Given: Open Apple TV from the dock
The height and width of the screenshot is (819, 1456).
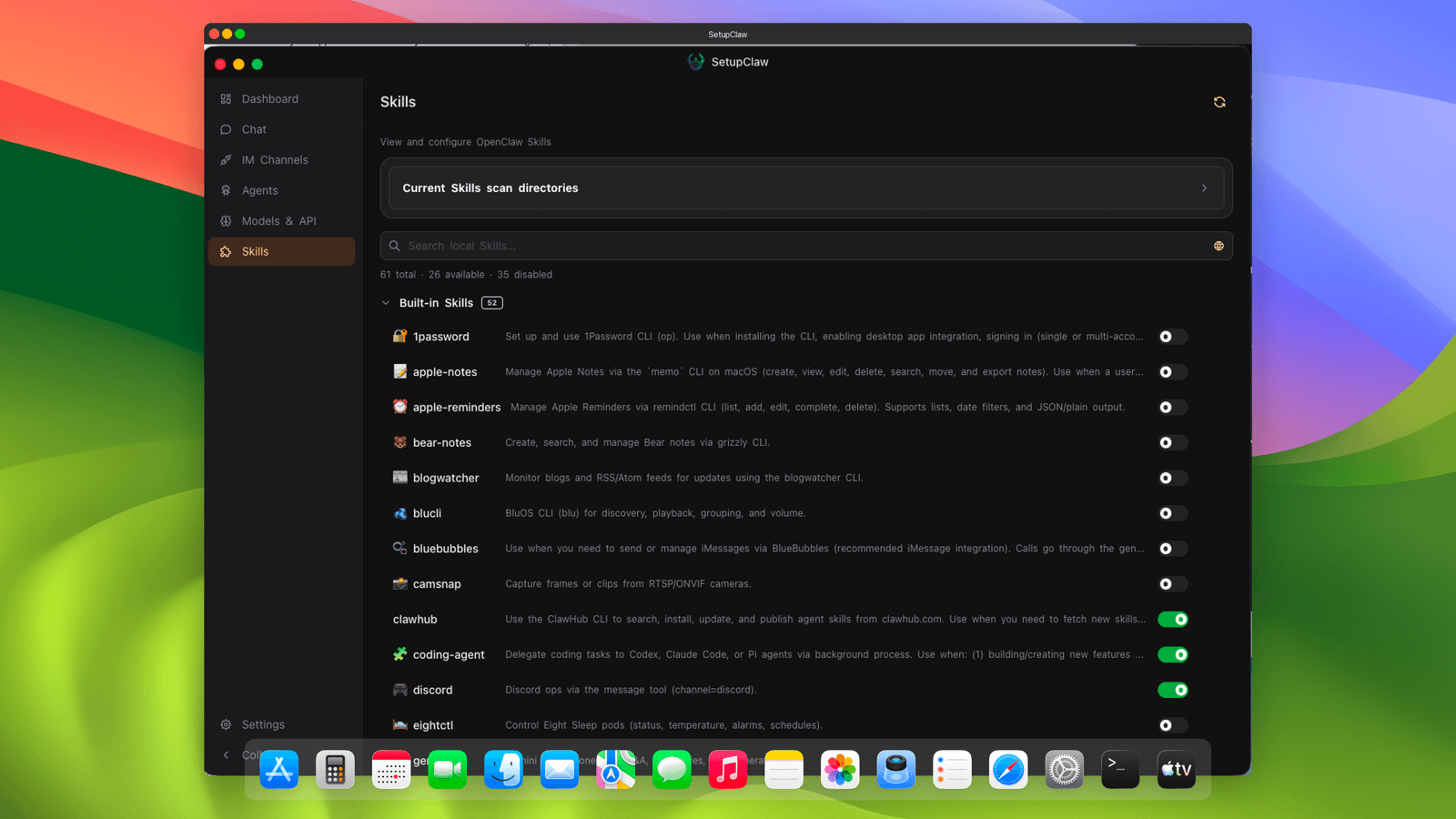Looking at the screenshot, I should (x=1177, y=770).
